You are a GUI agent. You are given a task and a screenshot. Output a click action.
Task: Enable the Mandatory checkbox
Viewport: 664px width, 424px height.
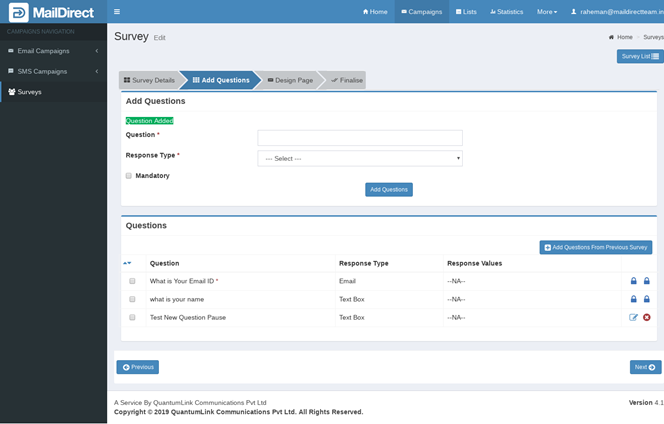point(129,176)
